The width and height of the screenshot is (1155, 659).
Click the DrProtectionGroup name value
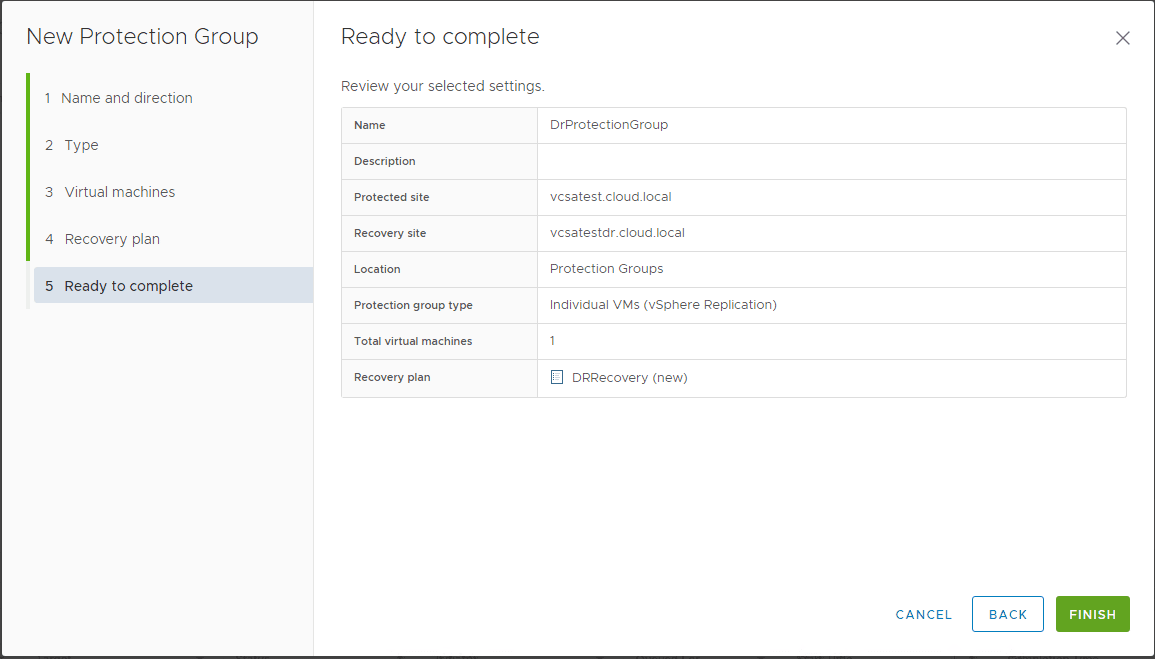tap(608, 125)
